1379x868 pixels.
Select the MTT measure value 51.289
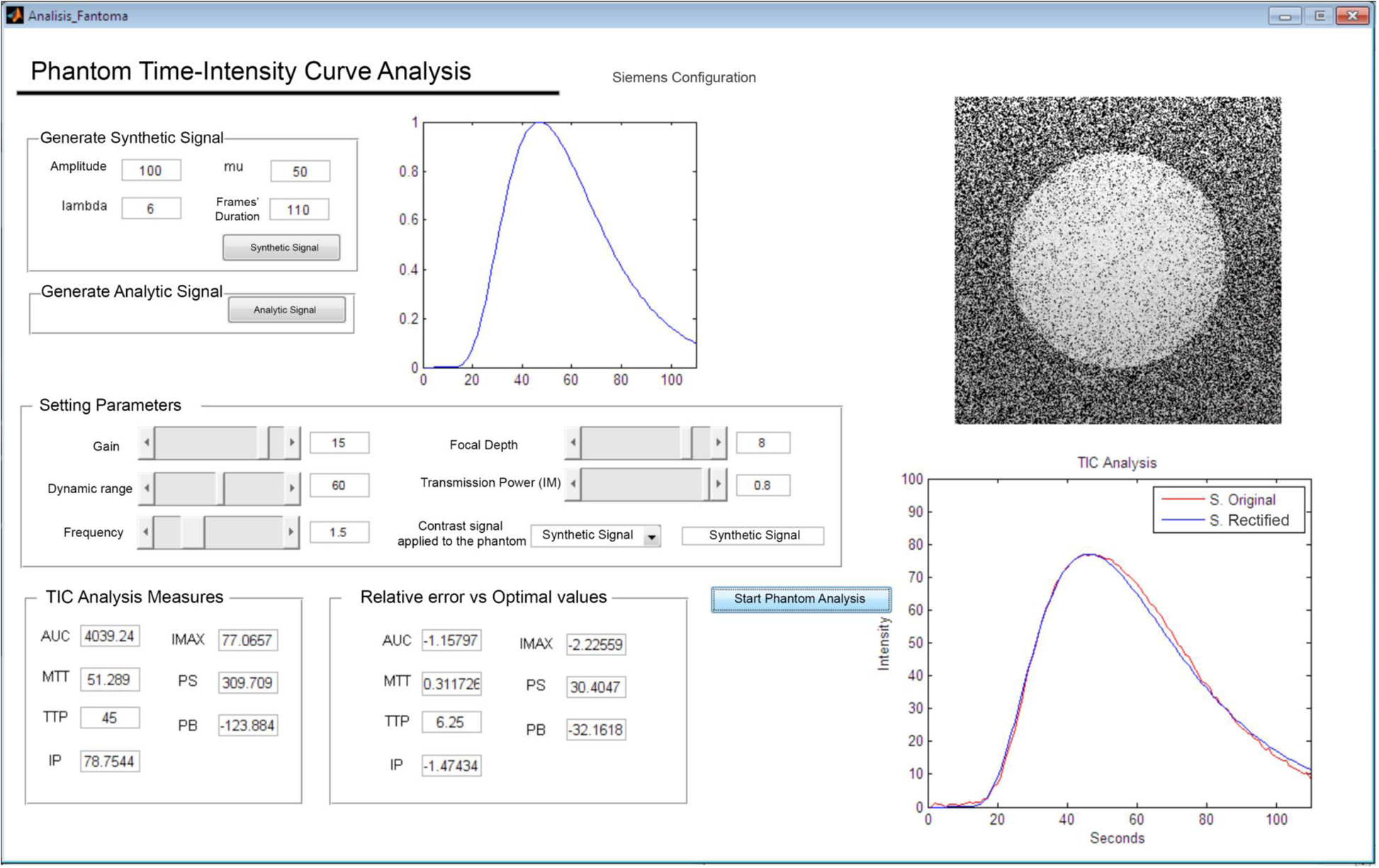[110, 680]
